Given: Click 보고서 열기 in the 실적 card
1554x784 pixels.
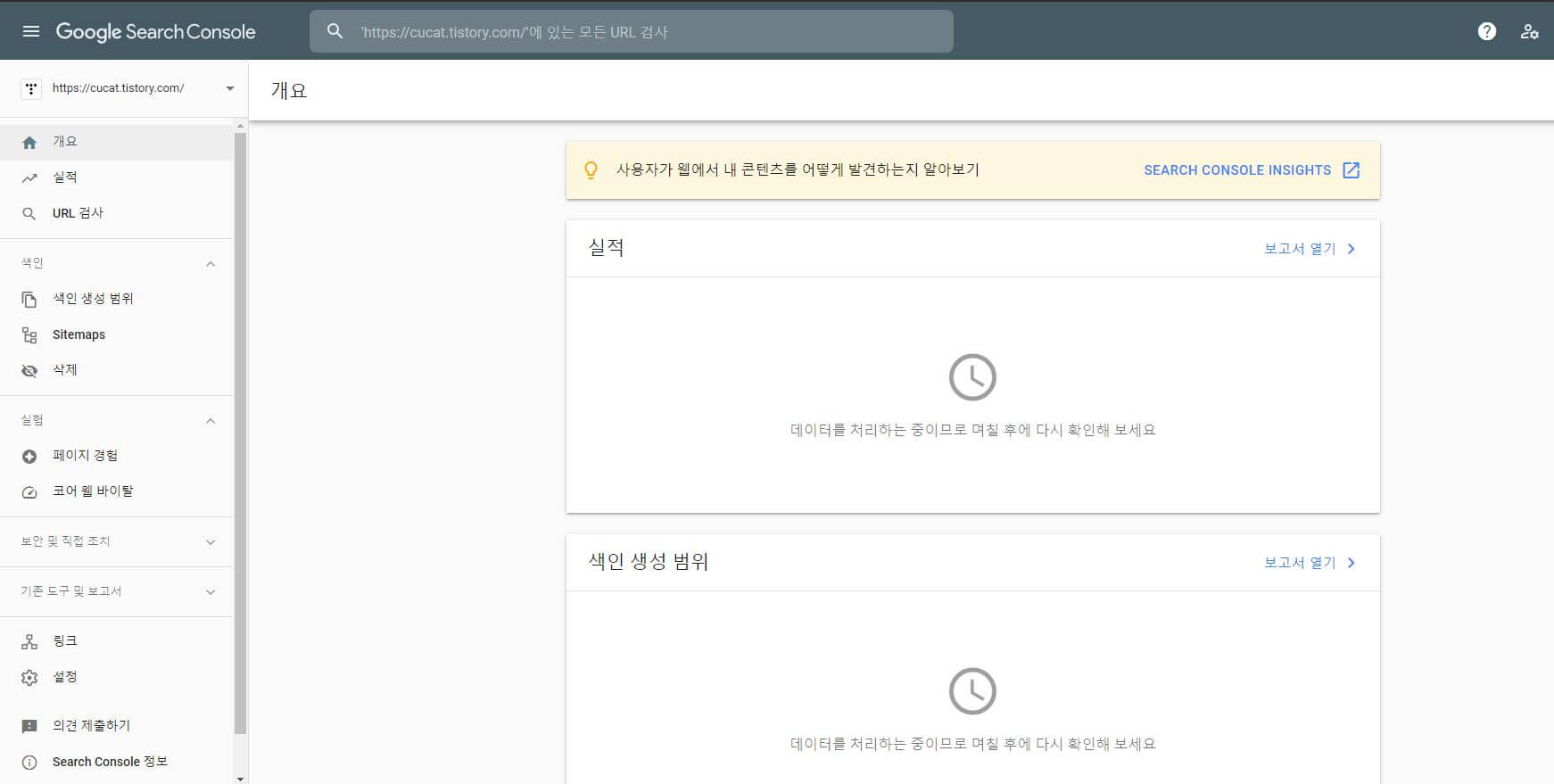Looking at the screenshot, I should pyautogui.click(x=1300, y=249).
